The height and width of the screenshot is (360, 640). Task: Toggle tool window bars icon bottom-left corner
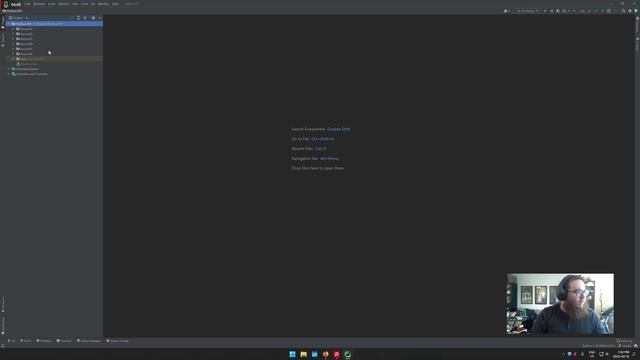pos(3,346)
